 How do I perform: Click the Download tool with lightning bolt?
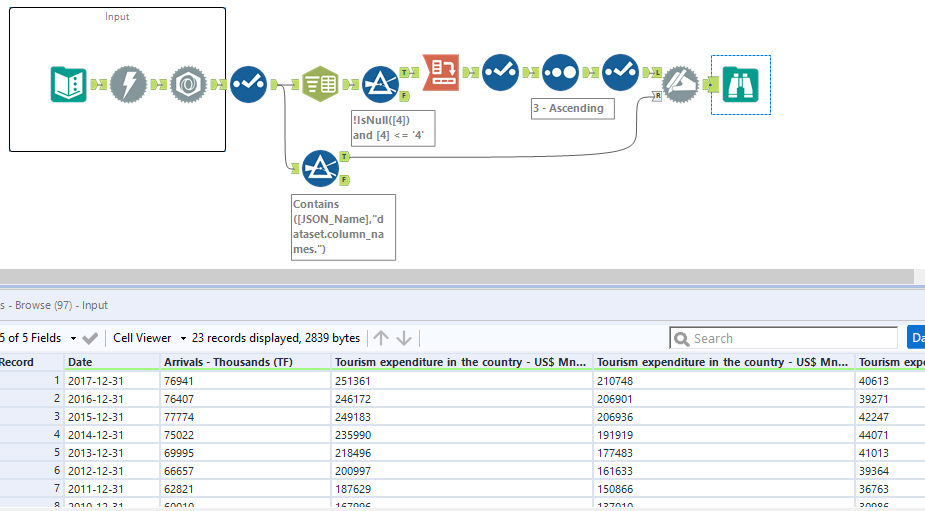click(x=128, y=85)
